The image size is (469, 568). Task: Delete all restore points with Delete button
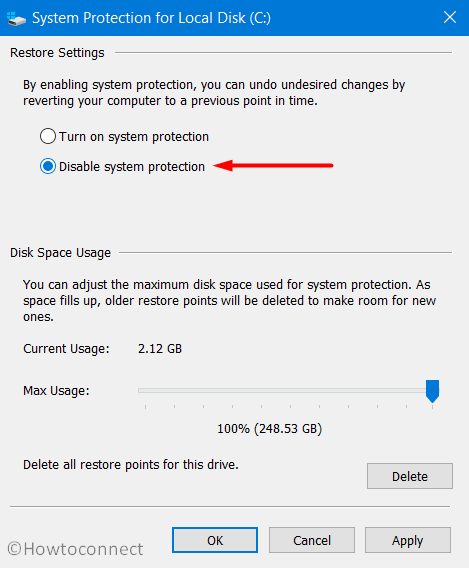410,476
